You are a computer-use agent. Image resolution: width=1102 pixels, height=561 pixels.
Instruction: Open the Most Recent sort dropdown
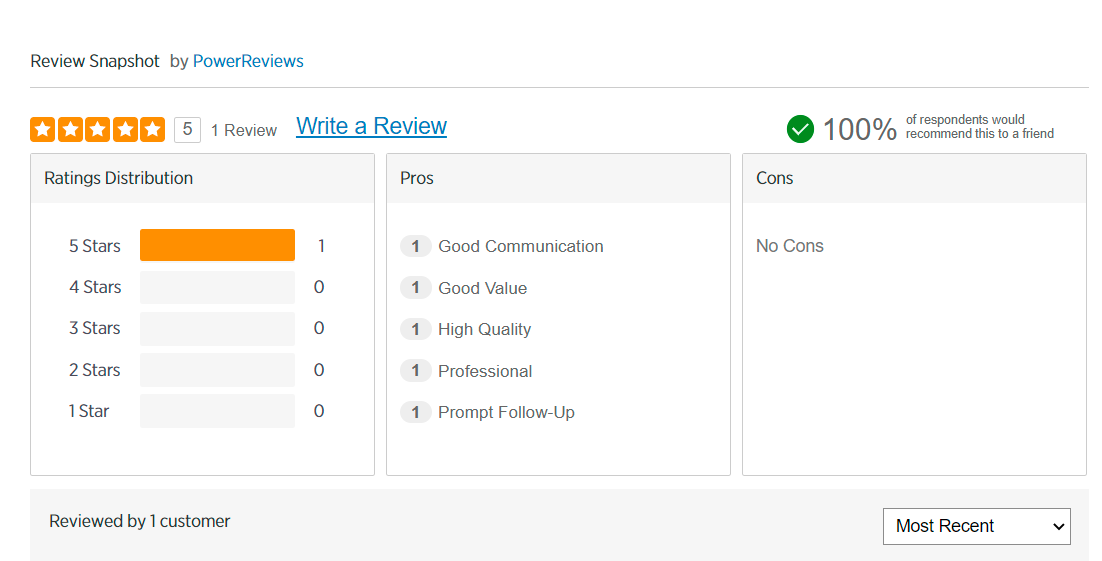pyautogui.click(x=976, y=526)
